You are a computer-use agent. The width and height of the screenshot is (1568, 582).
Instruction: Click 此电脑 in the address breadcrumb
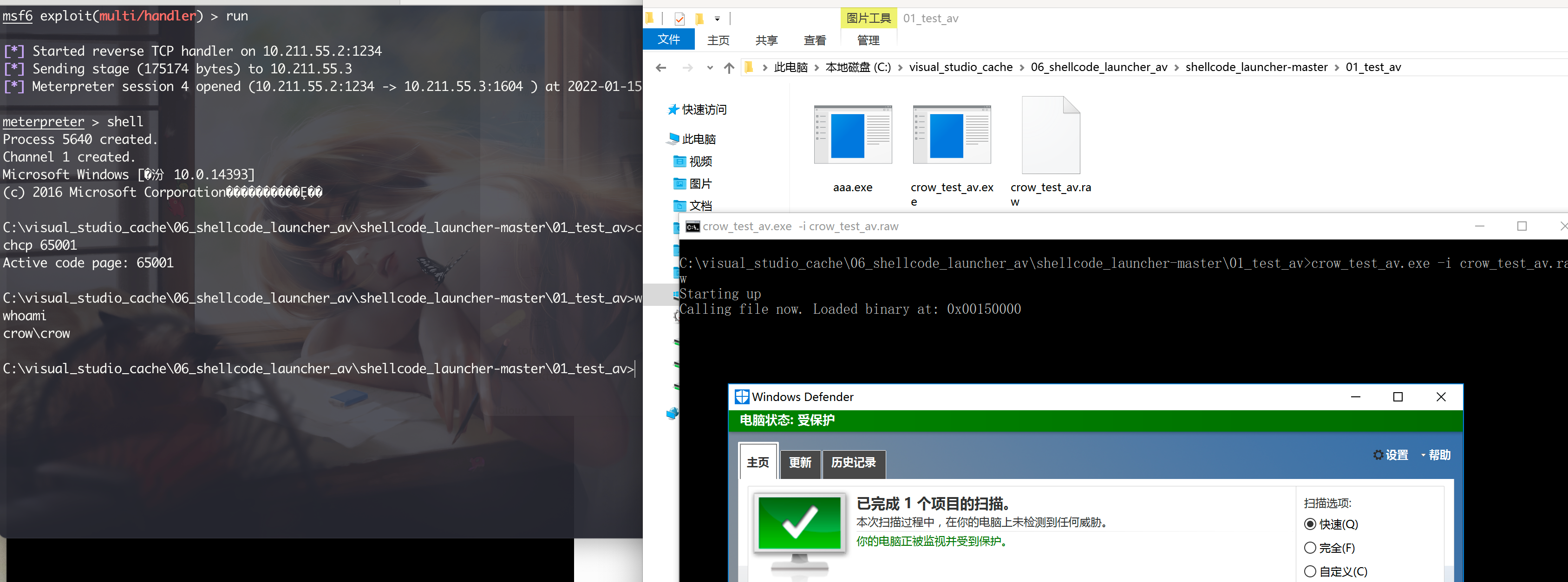tap(791, 67)
